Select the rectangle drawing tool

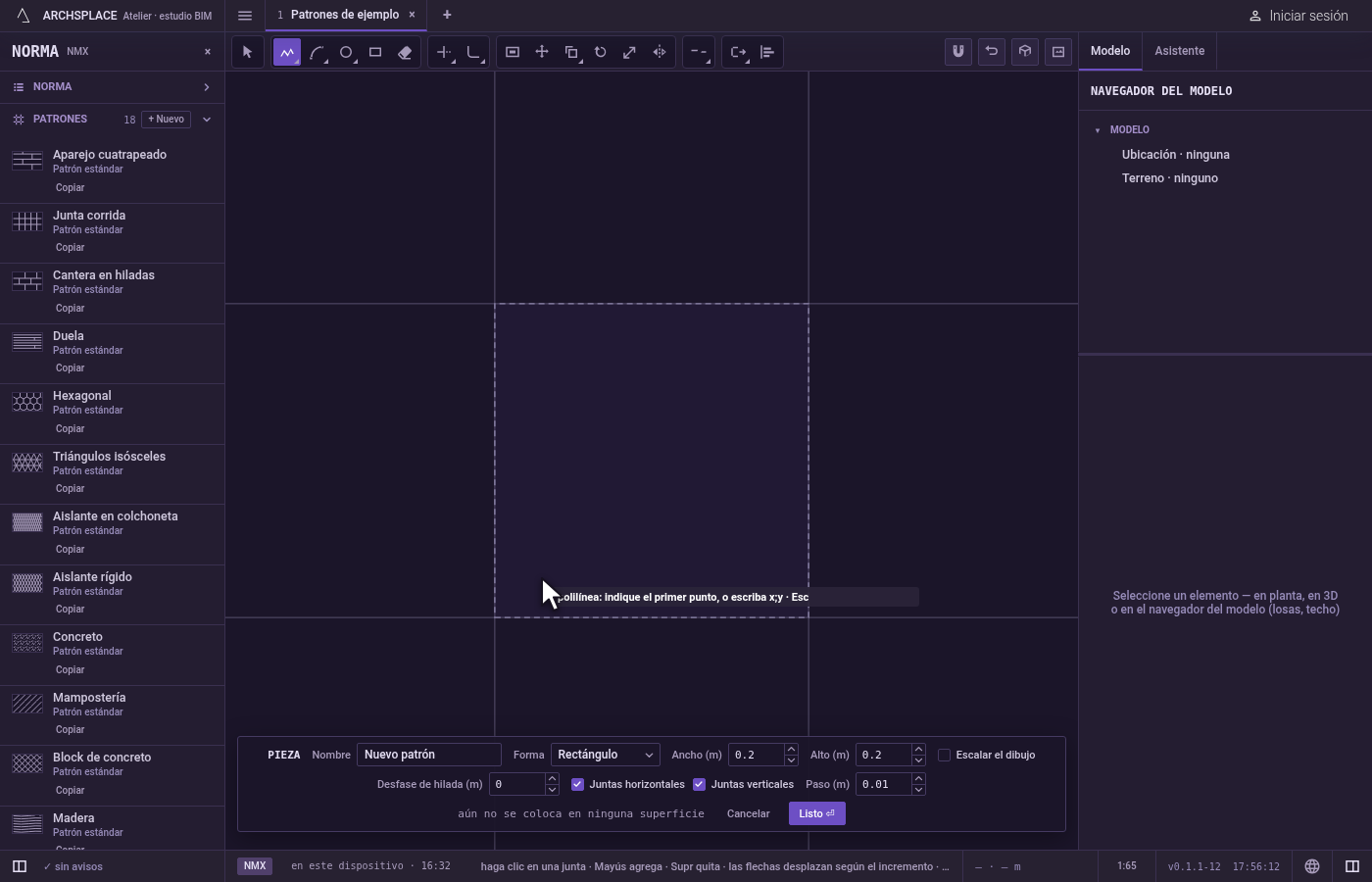(x=375, y=52)
